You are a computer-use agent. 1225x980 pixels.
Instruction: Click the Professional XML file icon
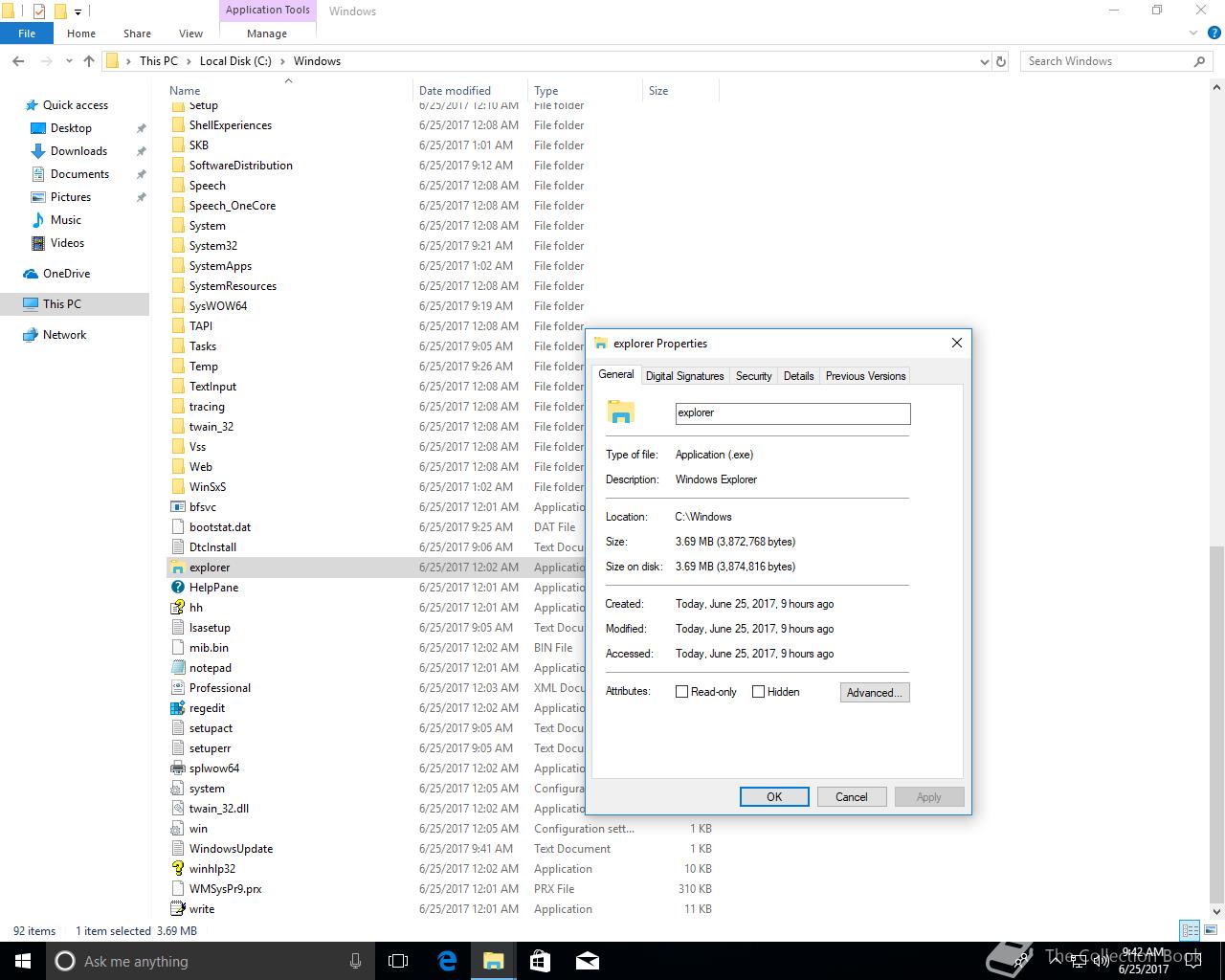177,688
